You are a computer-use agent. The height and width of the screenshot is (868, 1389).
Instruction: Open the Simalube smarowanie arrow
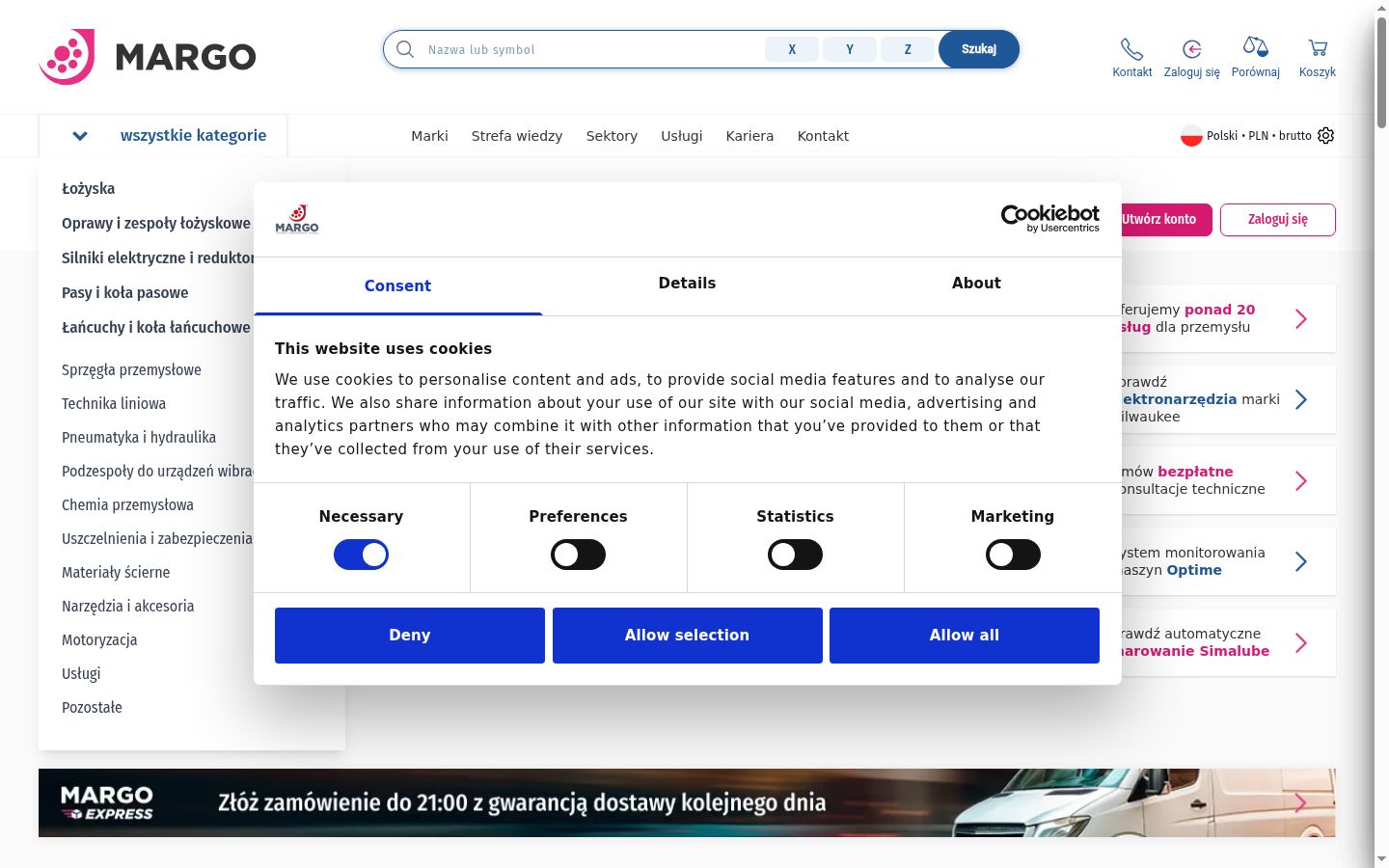coord(1301,642)
